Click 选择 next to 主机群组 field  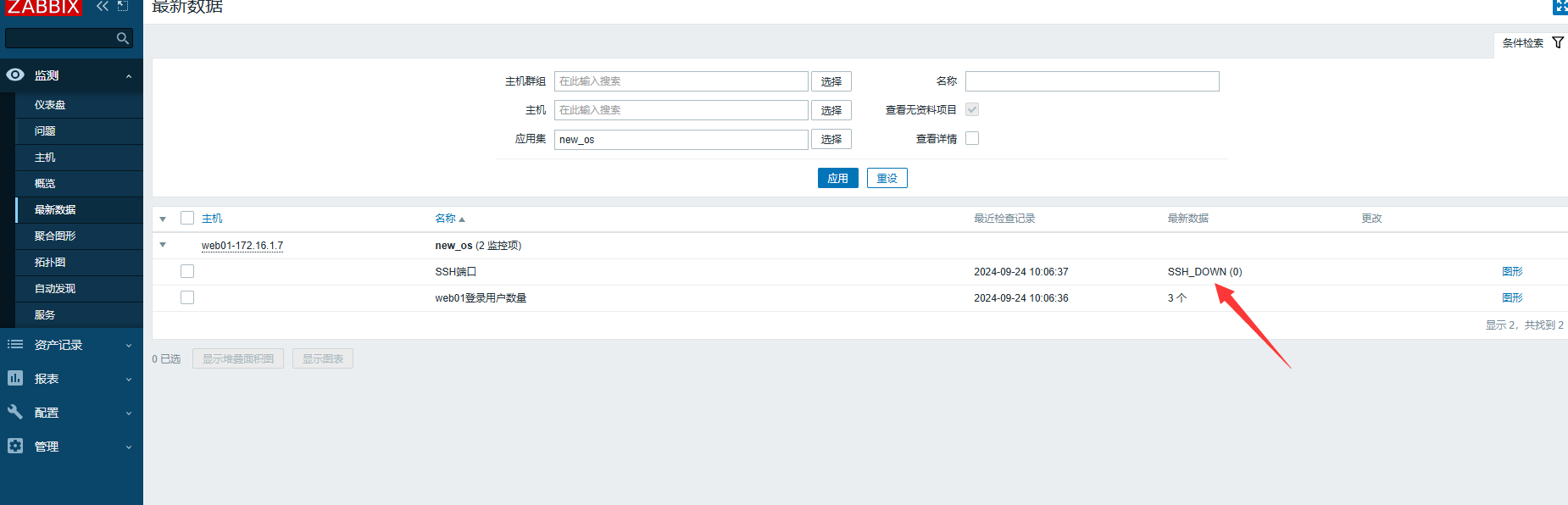pyautogui.click(x=831, y=81)
